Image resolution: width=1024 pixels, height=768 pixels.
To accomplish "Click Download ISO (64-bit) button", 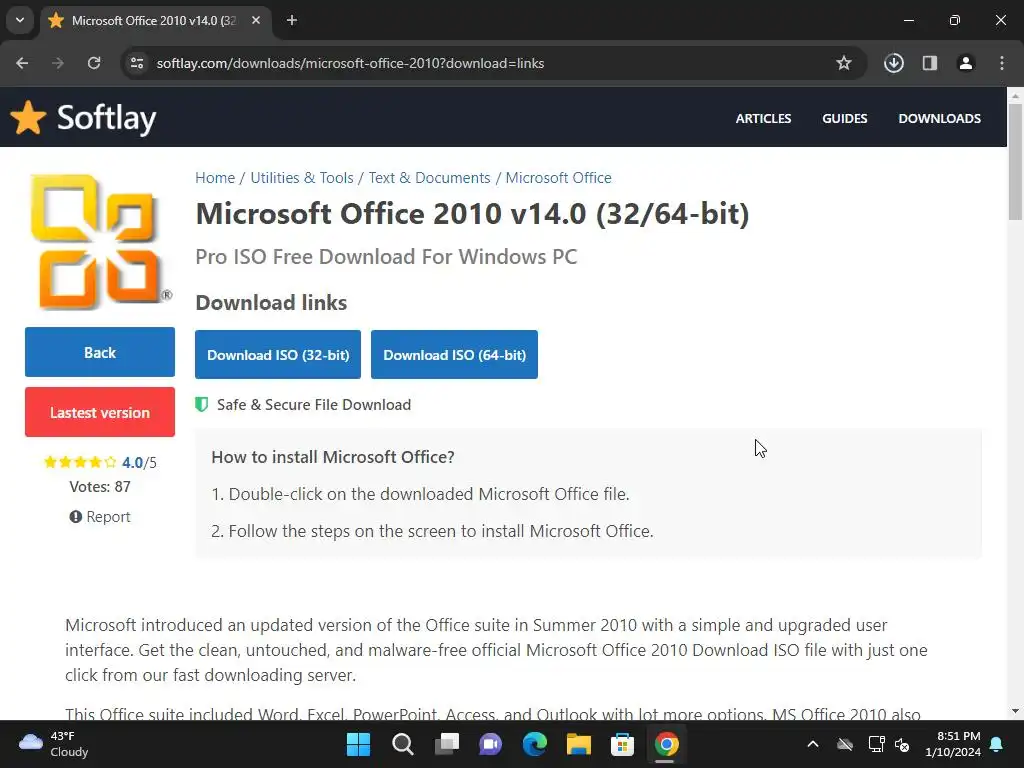I will coord(455,355).
